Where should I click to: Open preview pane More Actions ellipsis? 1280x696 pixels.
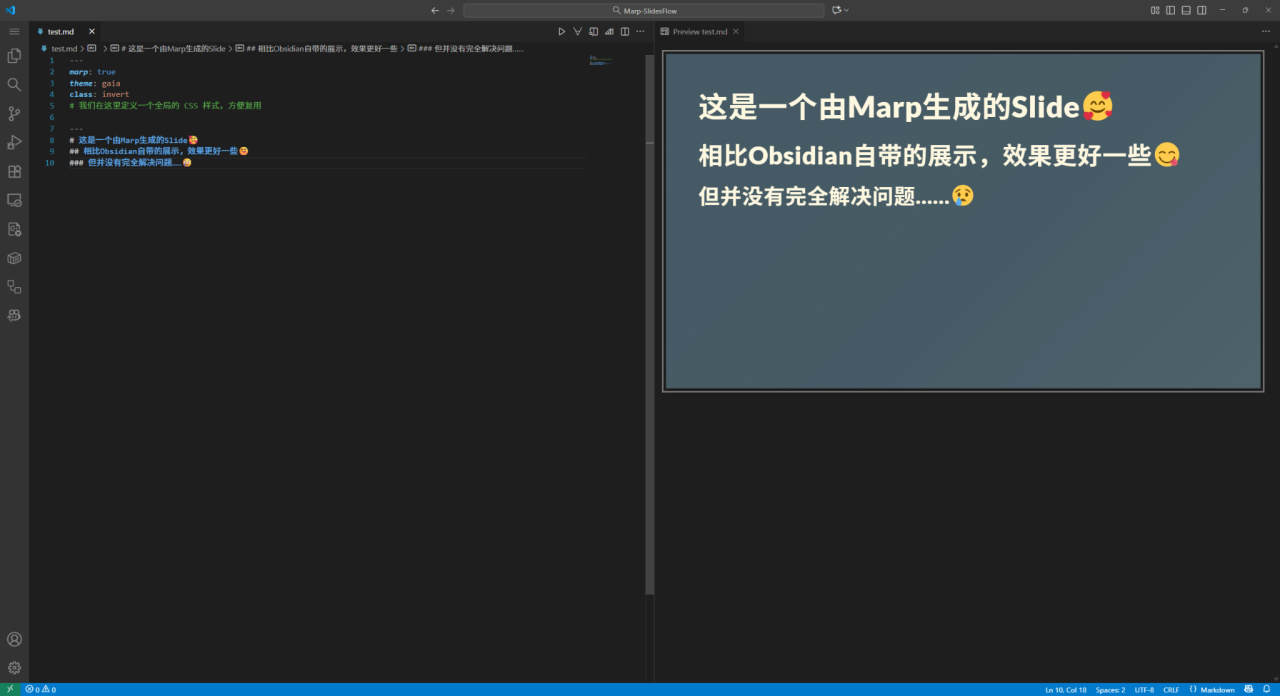click(x=1266, y=31)
